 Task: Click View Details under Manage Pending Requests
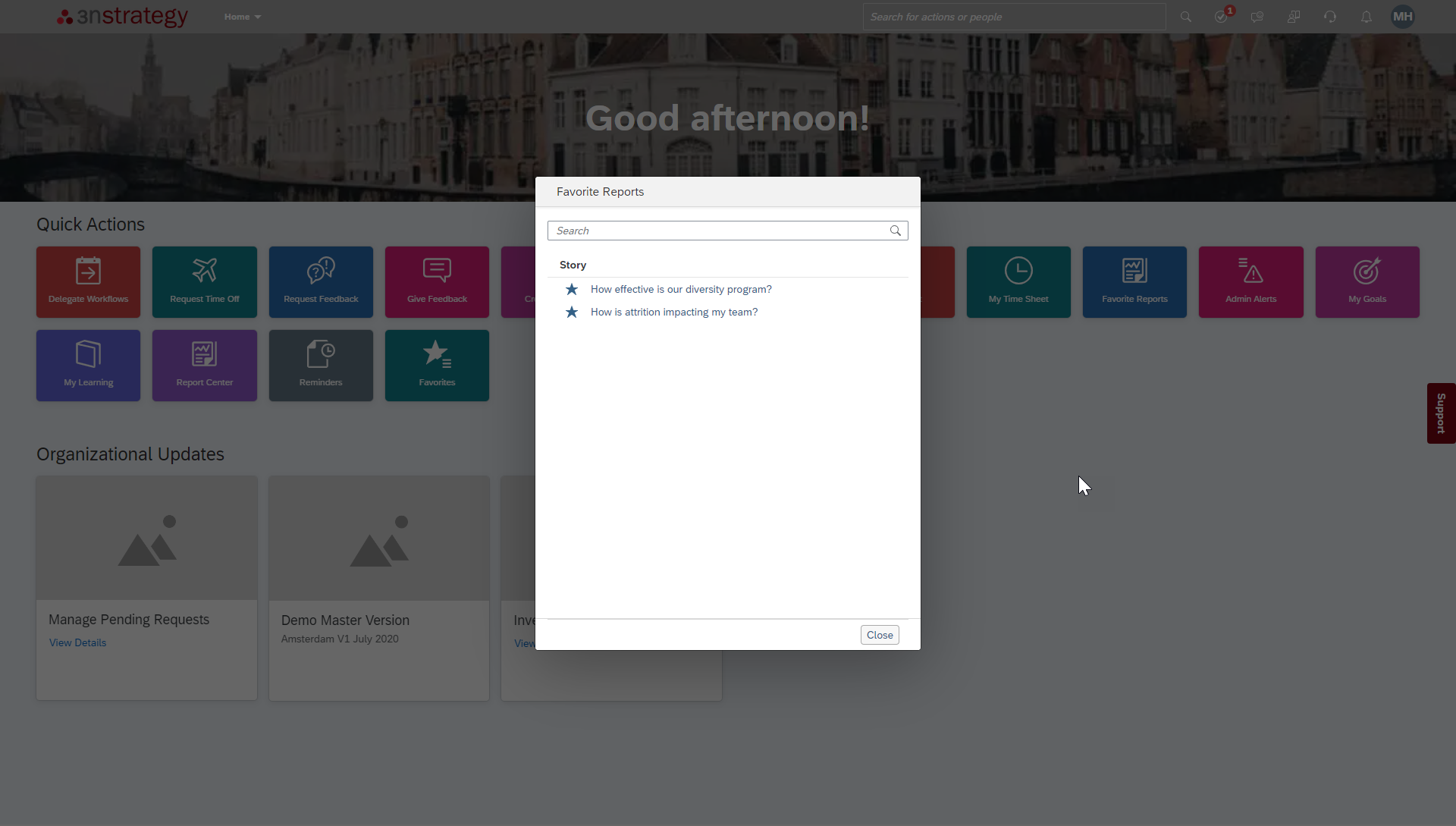pos(77,642)
